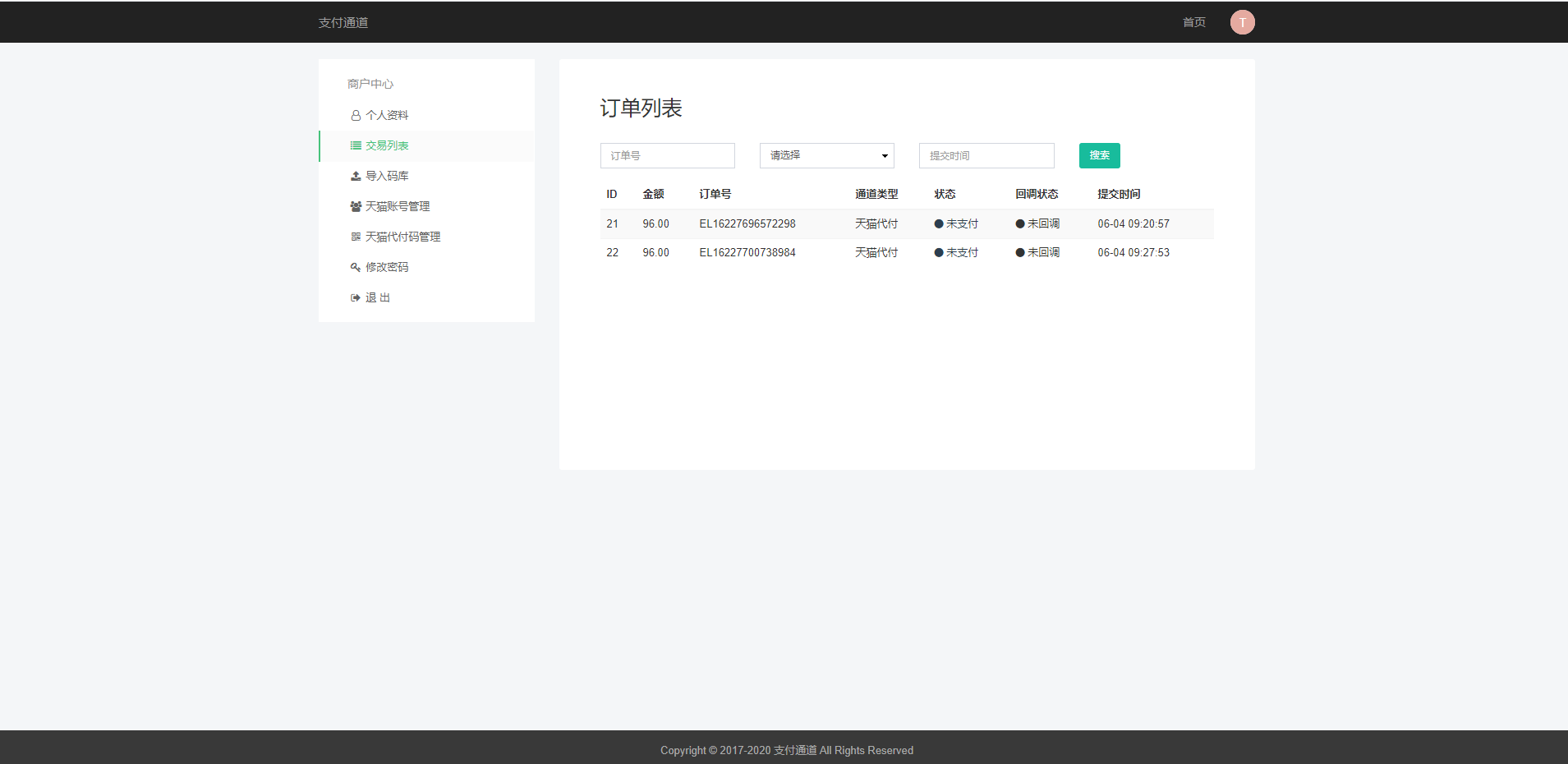Click the logout icon beside 退出
Viewport: 1568px width, 764px height.
(x=356, y=297)
